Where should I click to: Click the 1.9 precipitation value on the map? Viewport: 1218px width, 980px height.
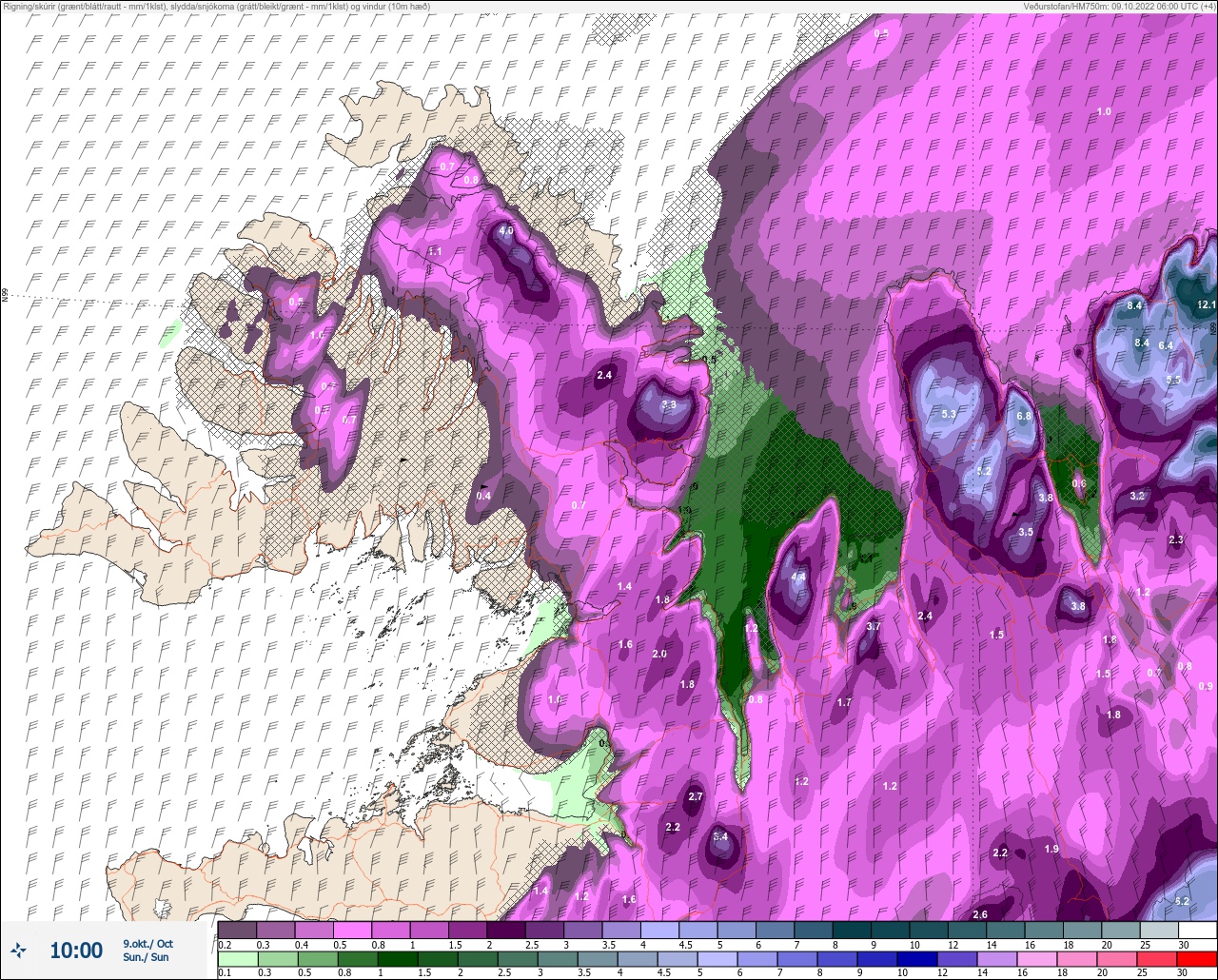[1051, 849]
